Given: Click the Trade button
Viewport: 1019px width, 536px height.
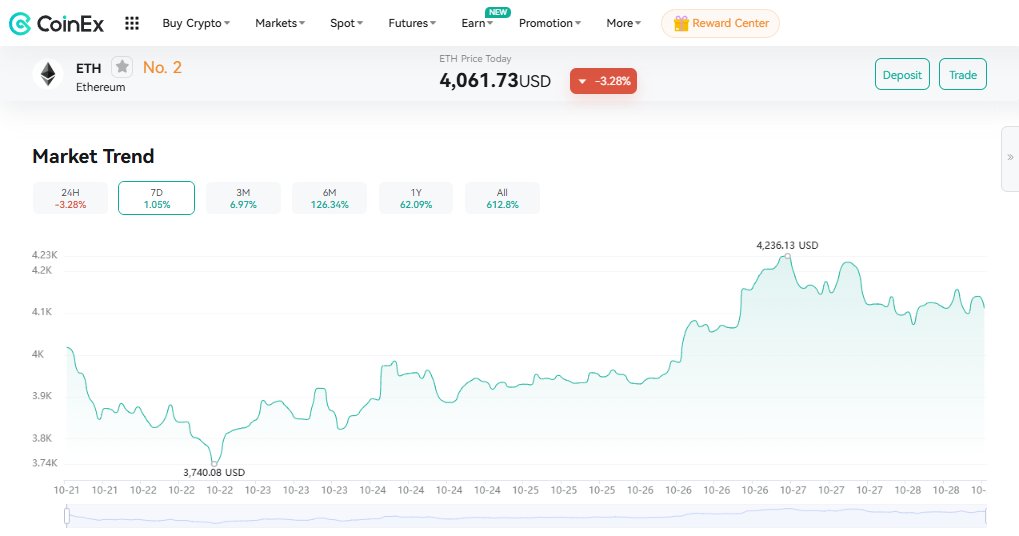Looking at the screenshot, I should tap(962, 74).
